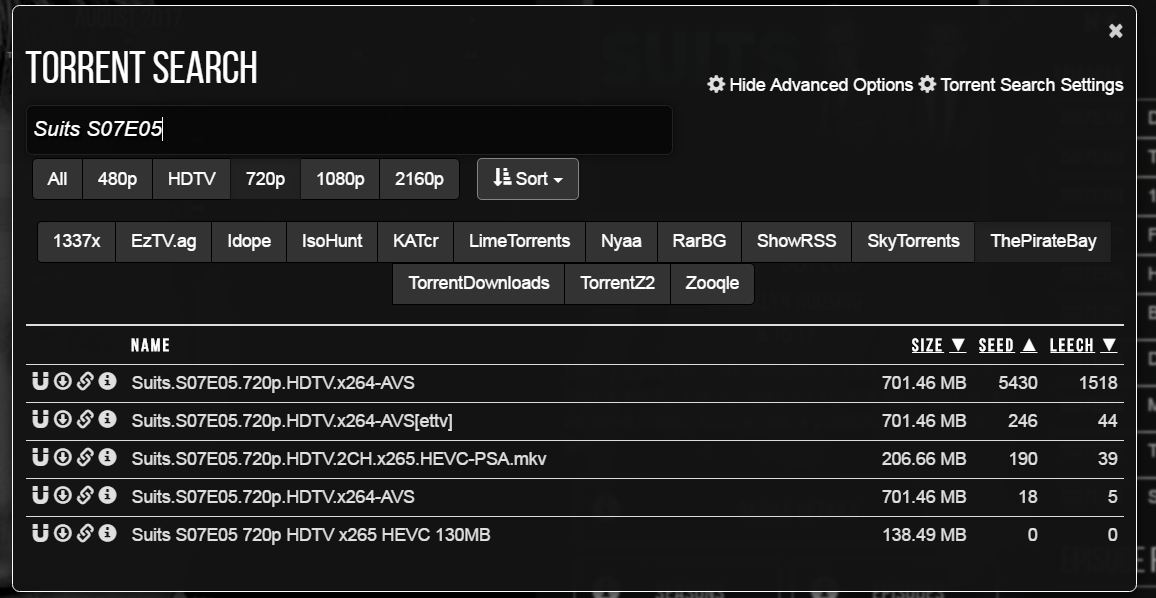The width and height of the screenshot is (1156, 598).
Task: Toggle the Nyaa search provider
Action: [621, 242]
